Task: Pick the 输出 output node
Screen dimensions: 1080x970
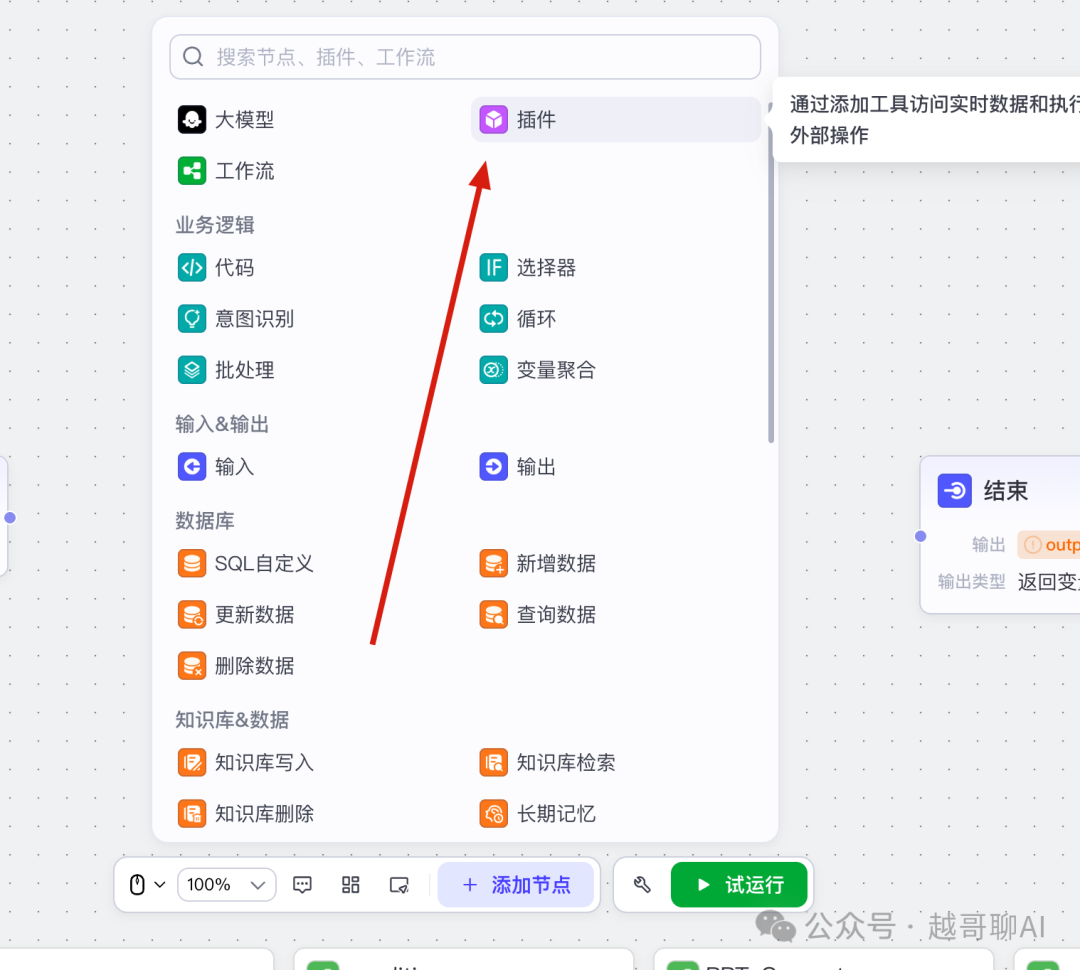Action: [x=518, y=466]
